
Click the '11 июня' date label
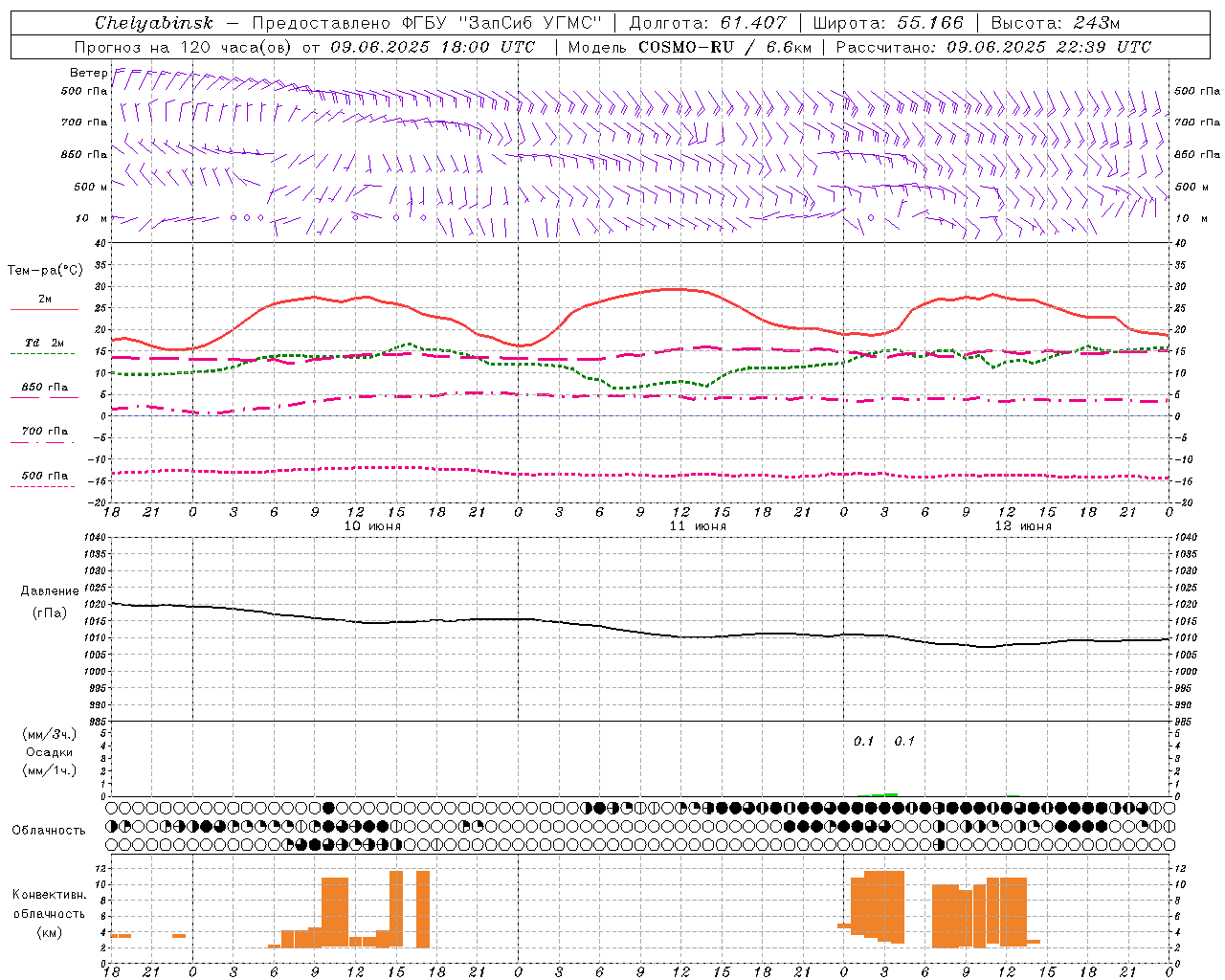[x=698, y=526]
